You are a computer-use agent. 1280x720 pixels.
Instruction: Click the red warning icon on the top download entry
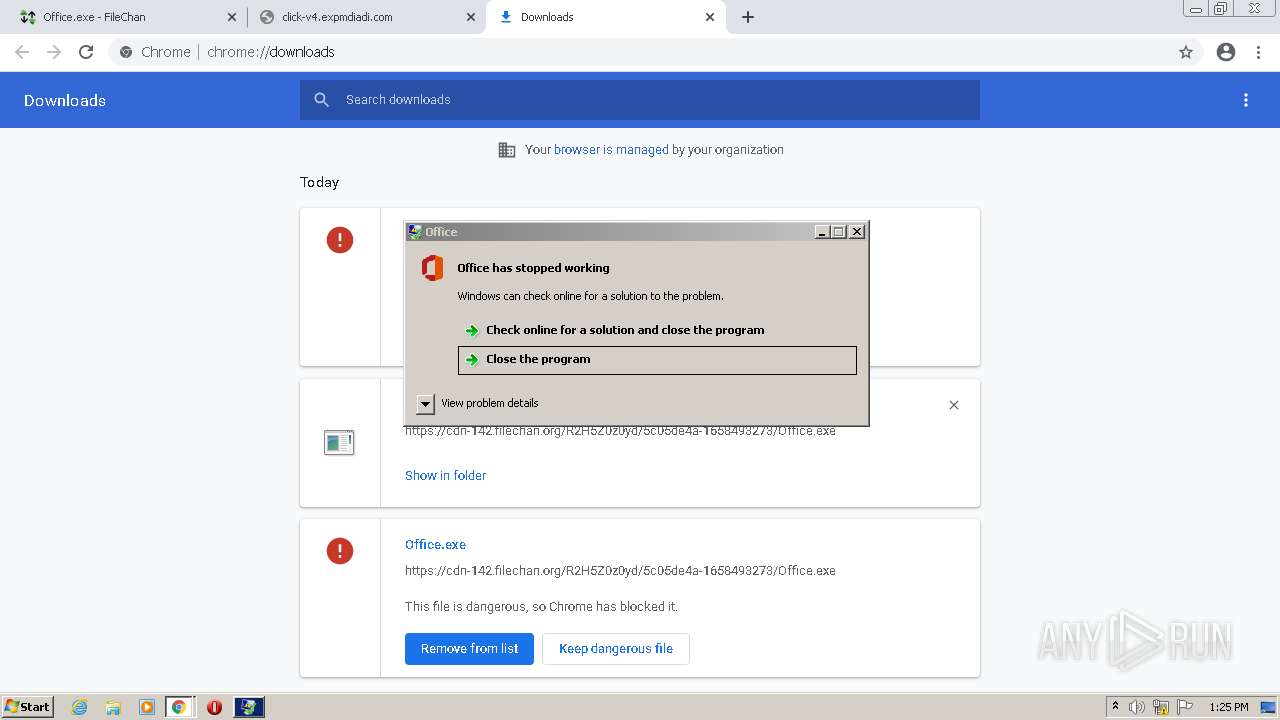[340, 240]
